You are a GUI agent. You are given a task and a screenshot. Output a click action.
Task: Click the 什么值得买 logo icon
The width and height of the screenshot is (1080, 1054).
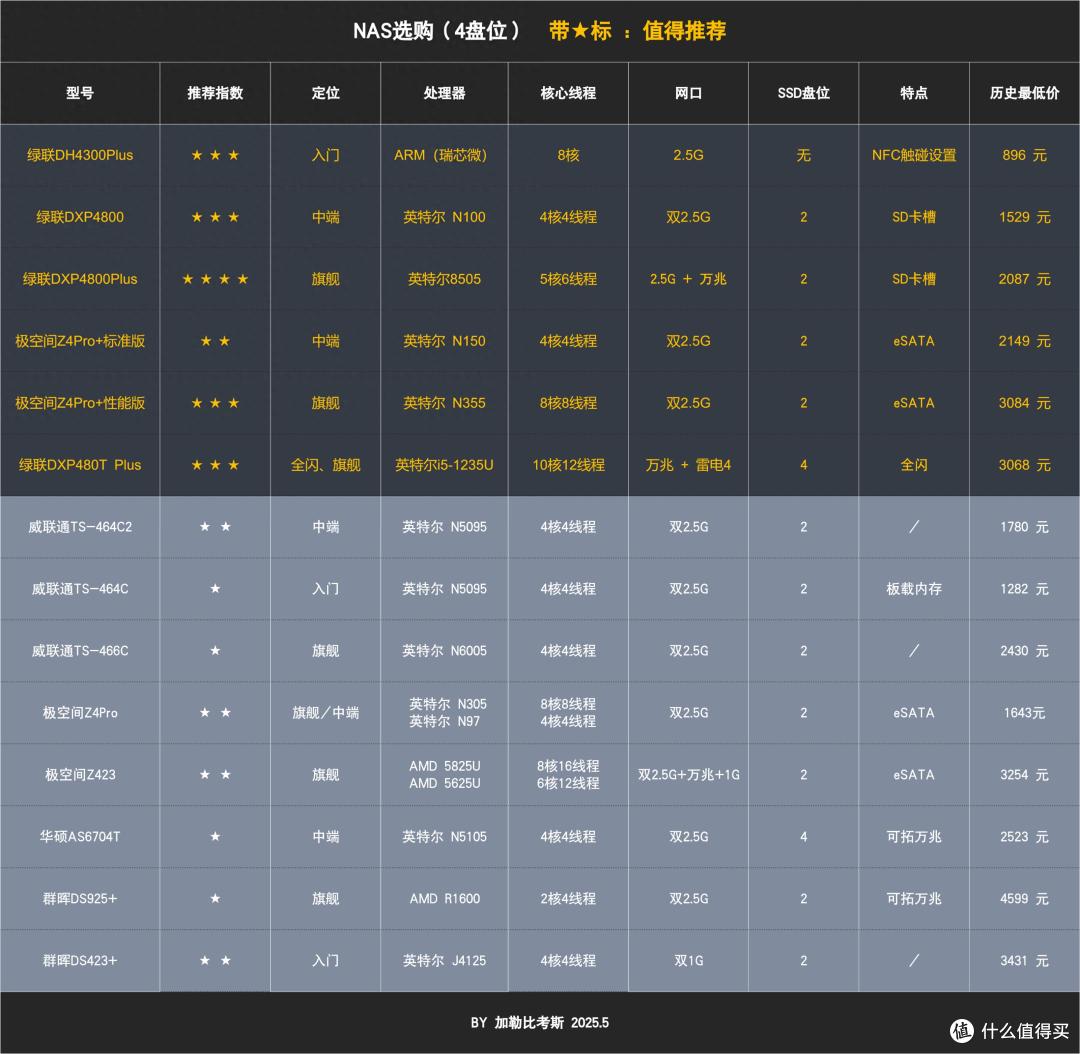coord(962,1031)
